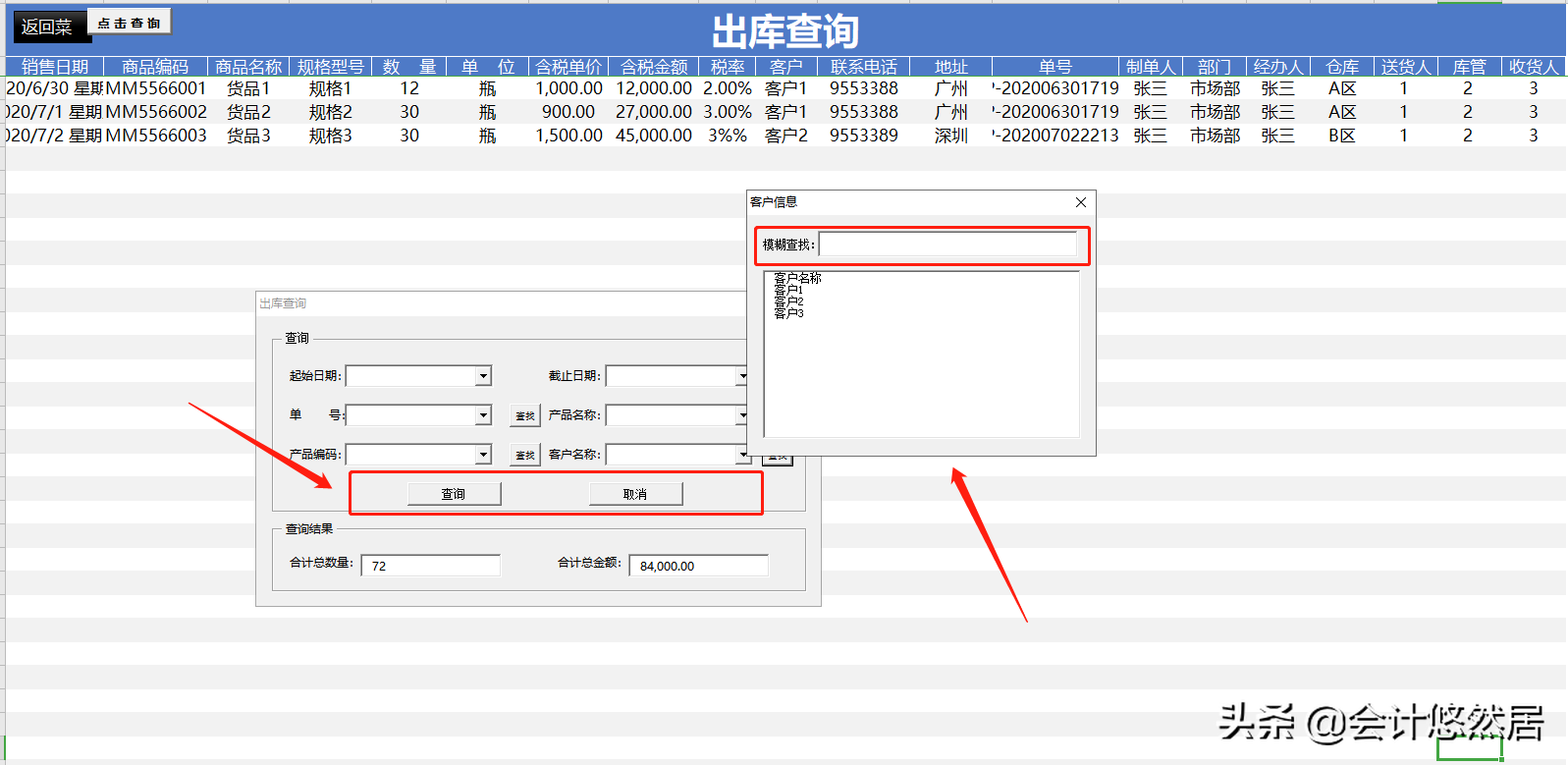Screen dimensions: 1568x765
Task: Click the 商品名称 column header
Action: point(248,67)
